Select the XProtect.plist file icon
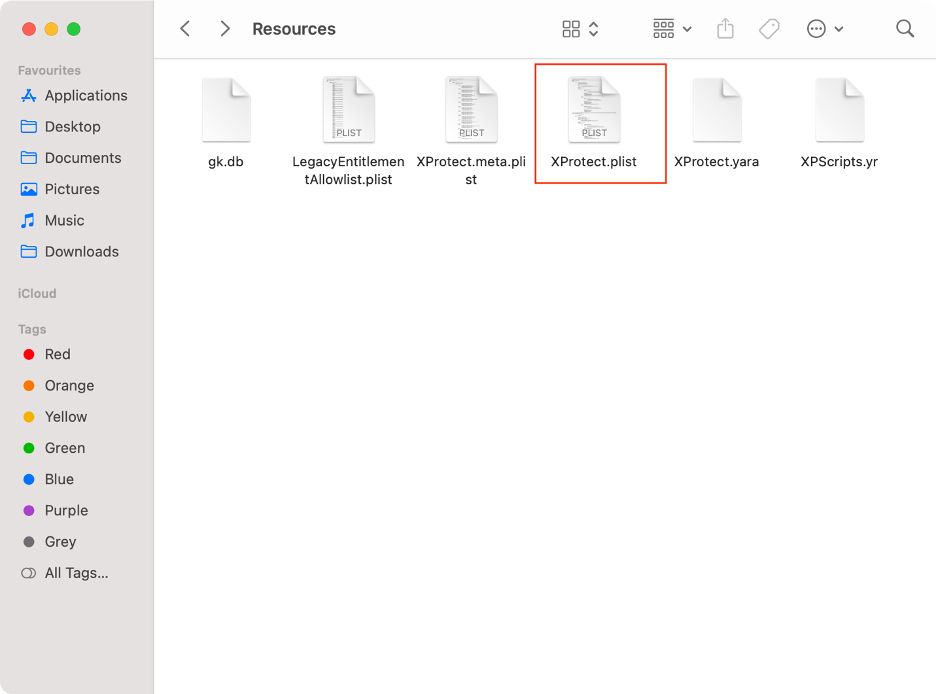 coord(594,110)
